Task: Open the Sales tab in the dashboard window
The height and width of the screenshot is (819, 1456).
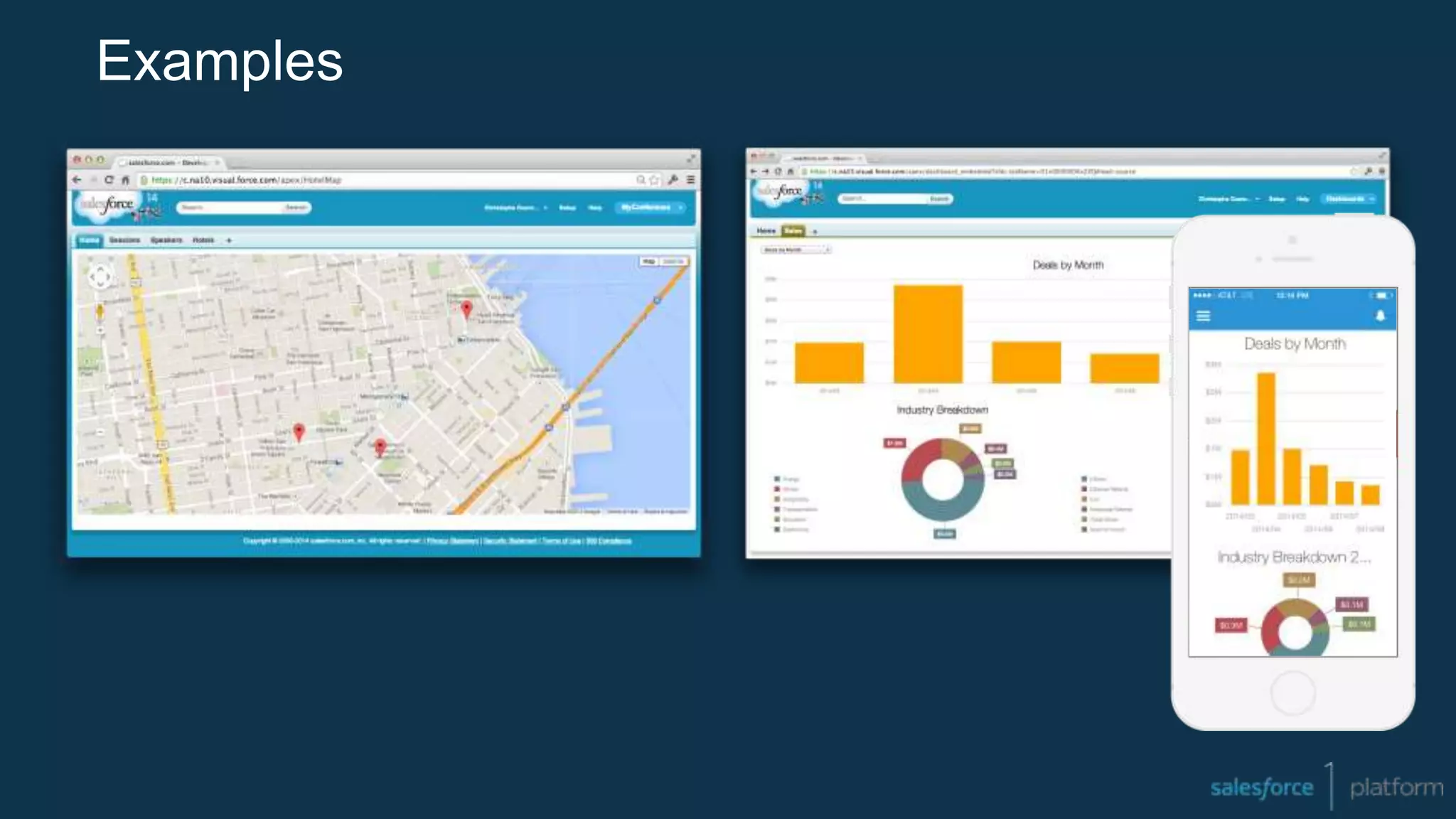Action: pos(793,230)
